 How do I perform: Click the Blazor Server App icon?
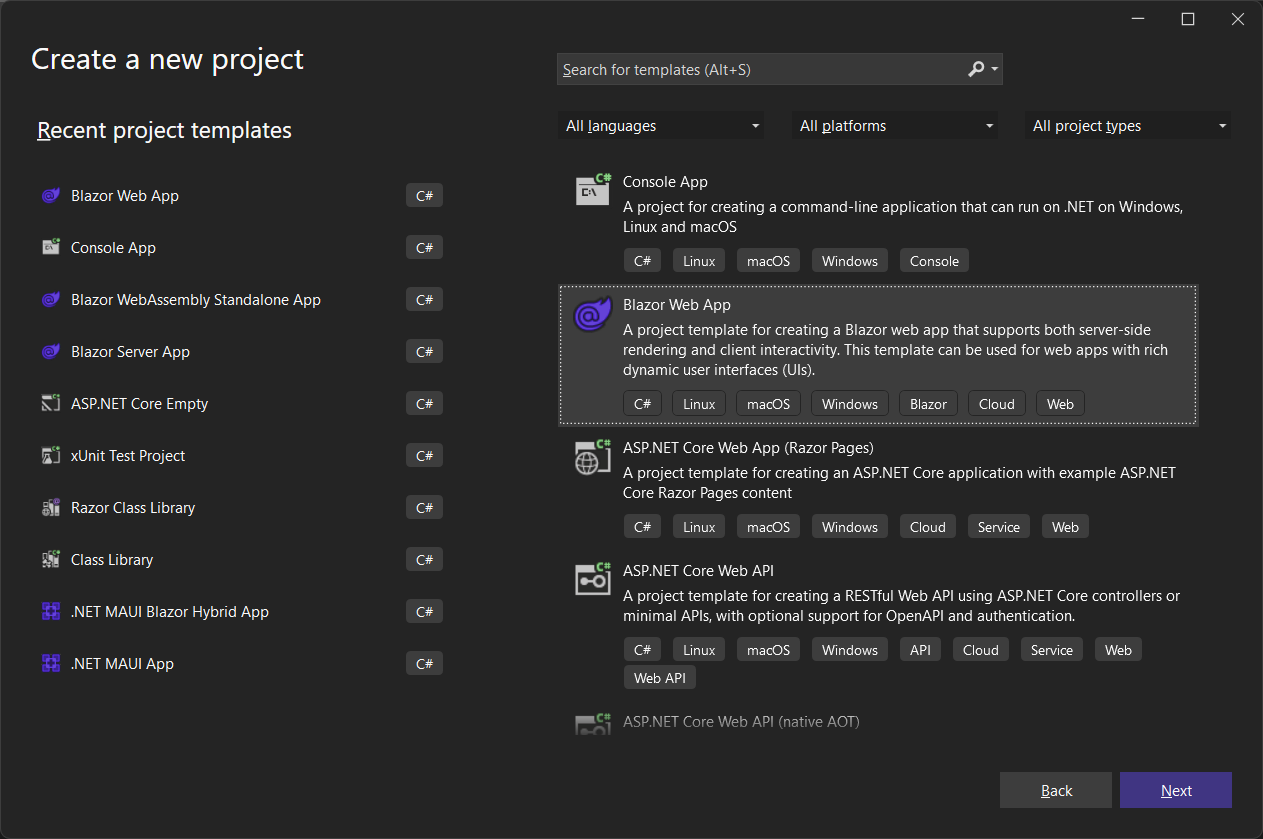click(51, 352)
